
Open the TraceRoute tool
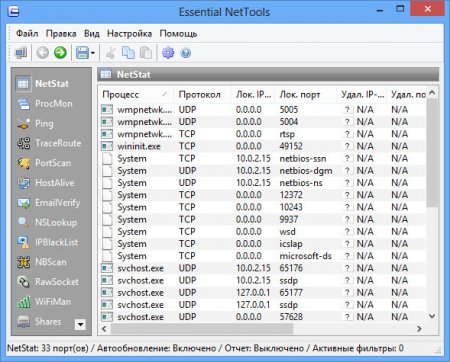[x=49, y=143]
